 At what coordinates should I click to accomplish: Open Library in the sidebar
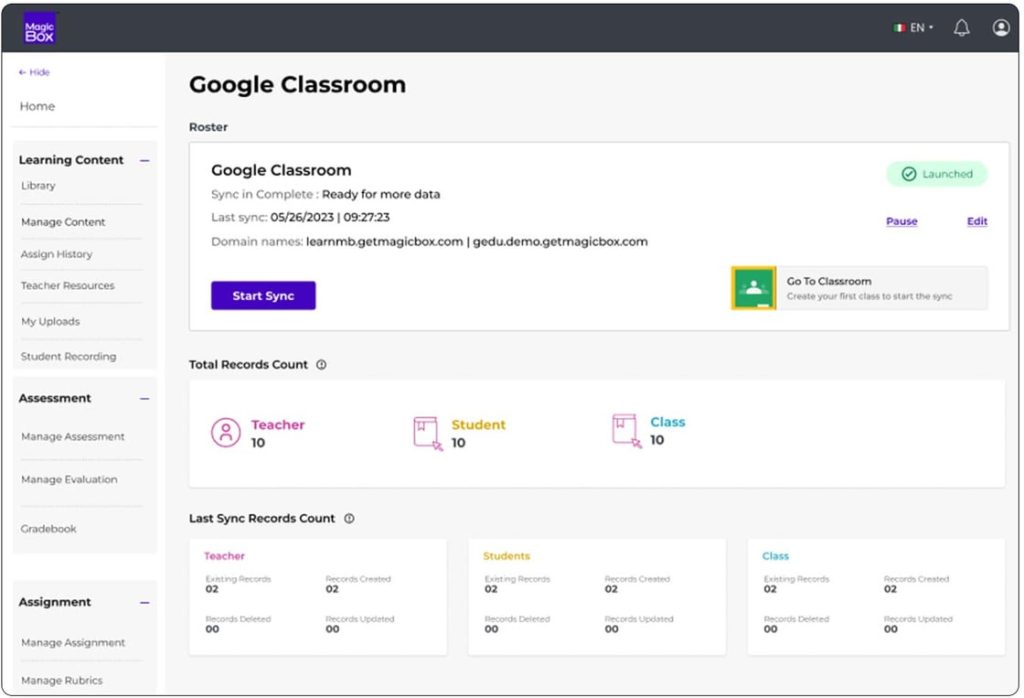coord(38,186)
